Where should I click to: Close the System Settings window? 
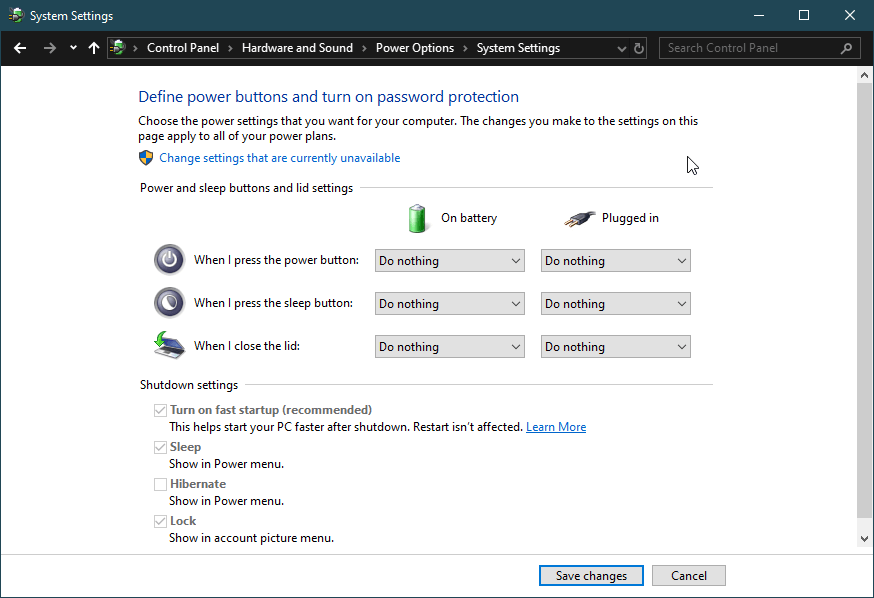coord(849,15)
